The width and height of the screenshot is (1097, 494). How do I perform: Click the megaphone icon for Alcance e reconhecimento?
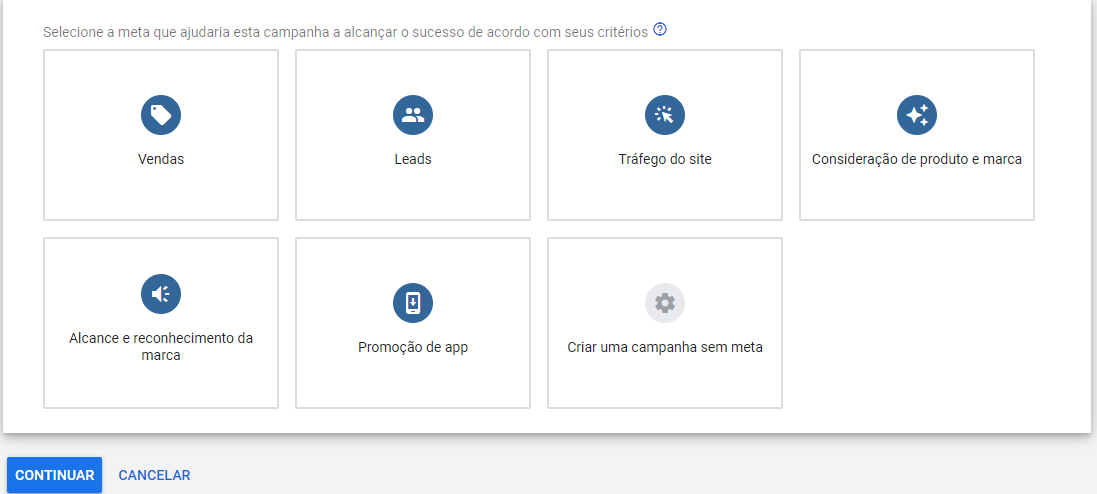pos(161,294)
